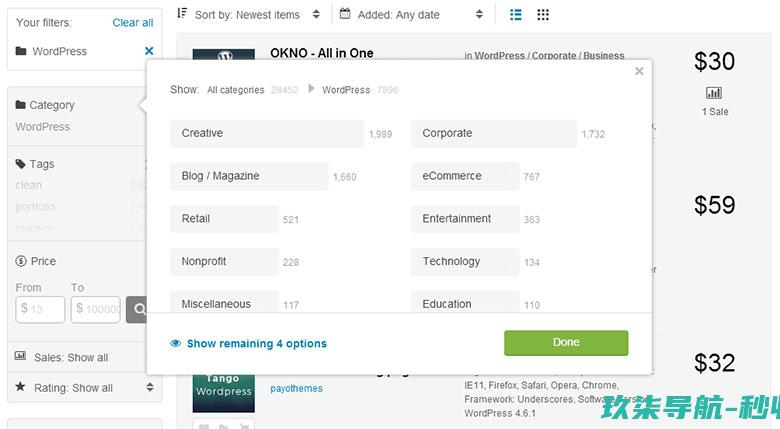
Task: Click the Price section header
Action: (x=36, y=261)
